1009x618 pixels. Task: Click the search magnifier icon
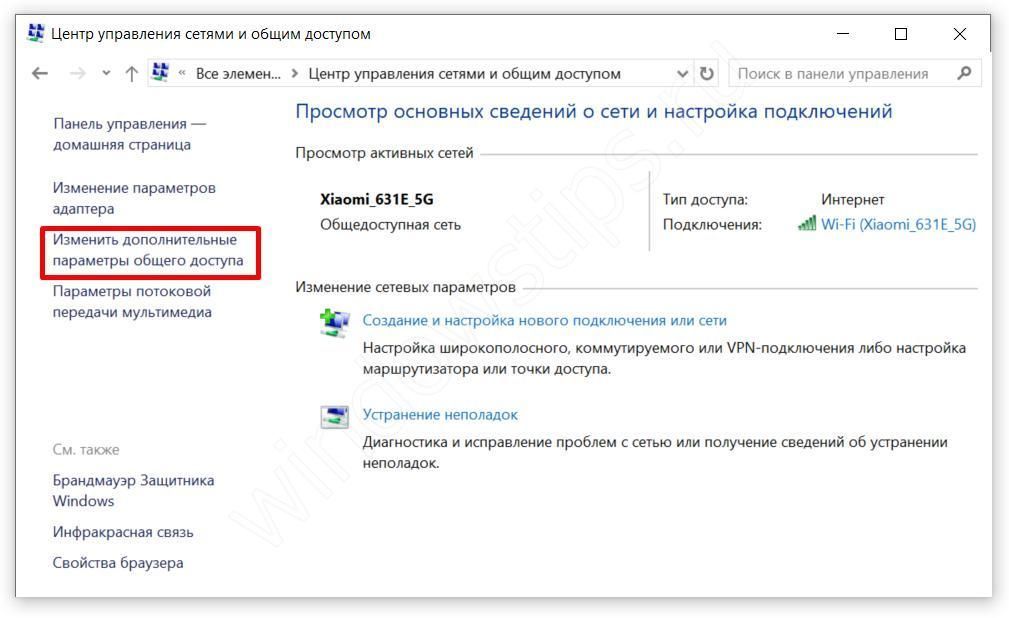pos(964,73)
